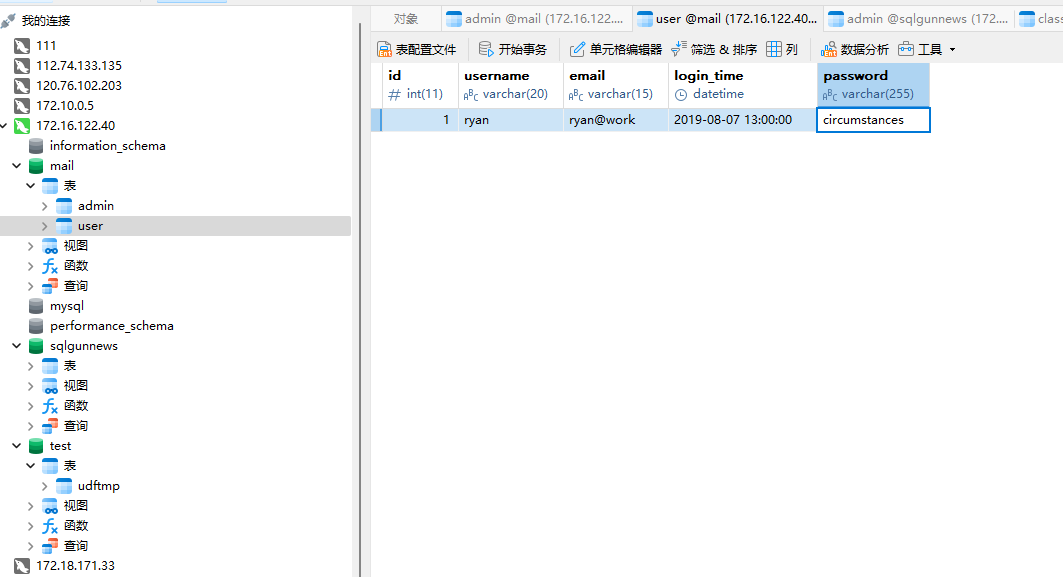The width and height of the screenshot is (1063, 577).
Task: Expand views (视图) under mail
Action: [x=31, y=245]
